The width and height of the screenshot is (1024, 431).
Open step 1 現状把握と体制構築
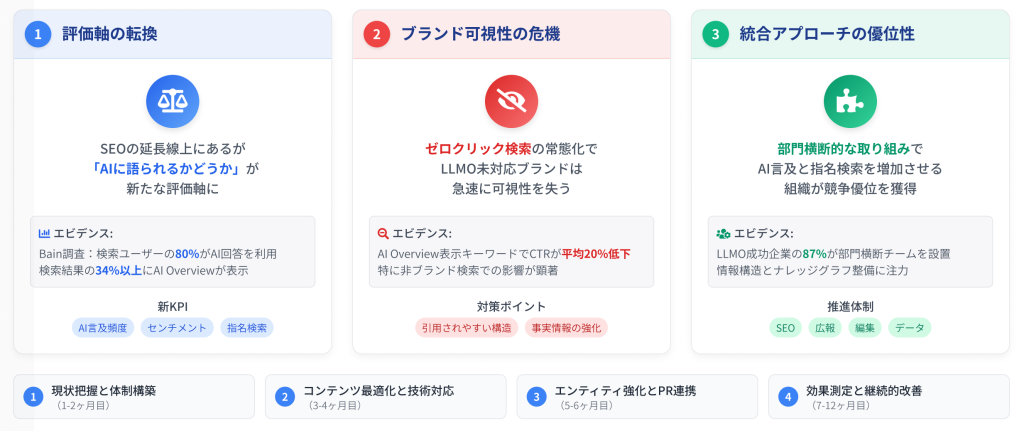pyautogui.click(x=133, y=396)
